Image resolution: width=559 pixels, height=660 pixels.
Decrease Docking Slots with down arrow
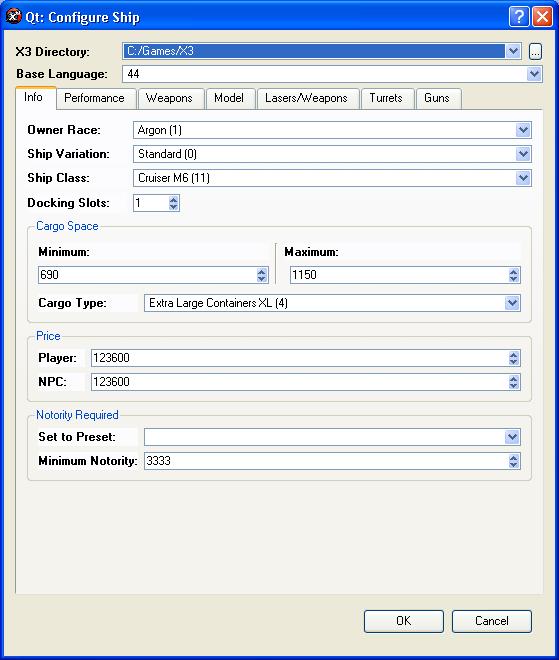coord(173,207)
